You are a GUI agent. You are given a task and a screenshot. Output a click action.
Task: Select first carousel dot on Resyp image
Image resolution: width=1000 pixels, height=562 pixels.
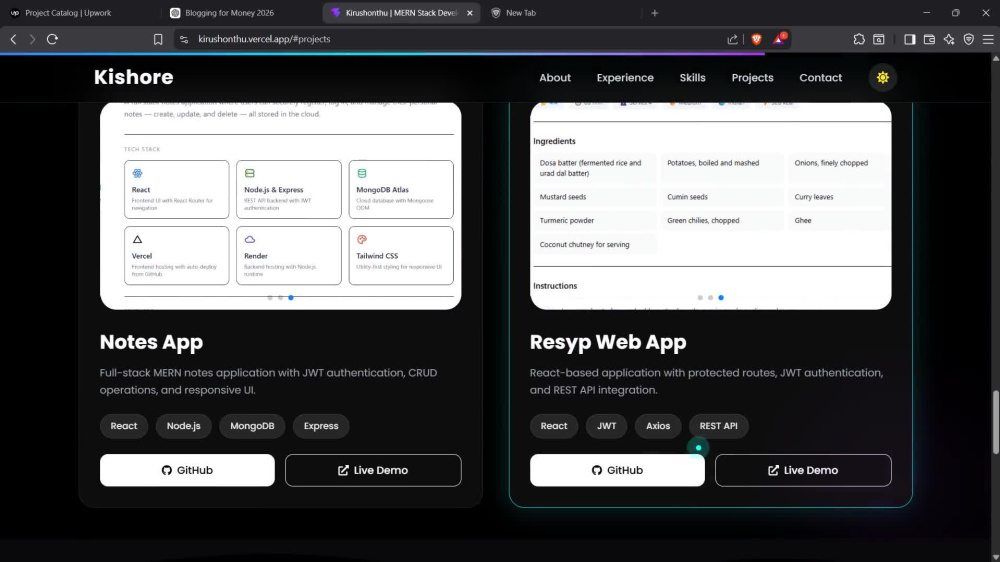pyautogui.click(x=700, y=298)
